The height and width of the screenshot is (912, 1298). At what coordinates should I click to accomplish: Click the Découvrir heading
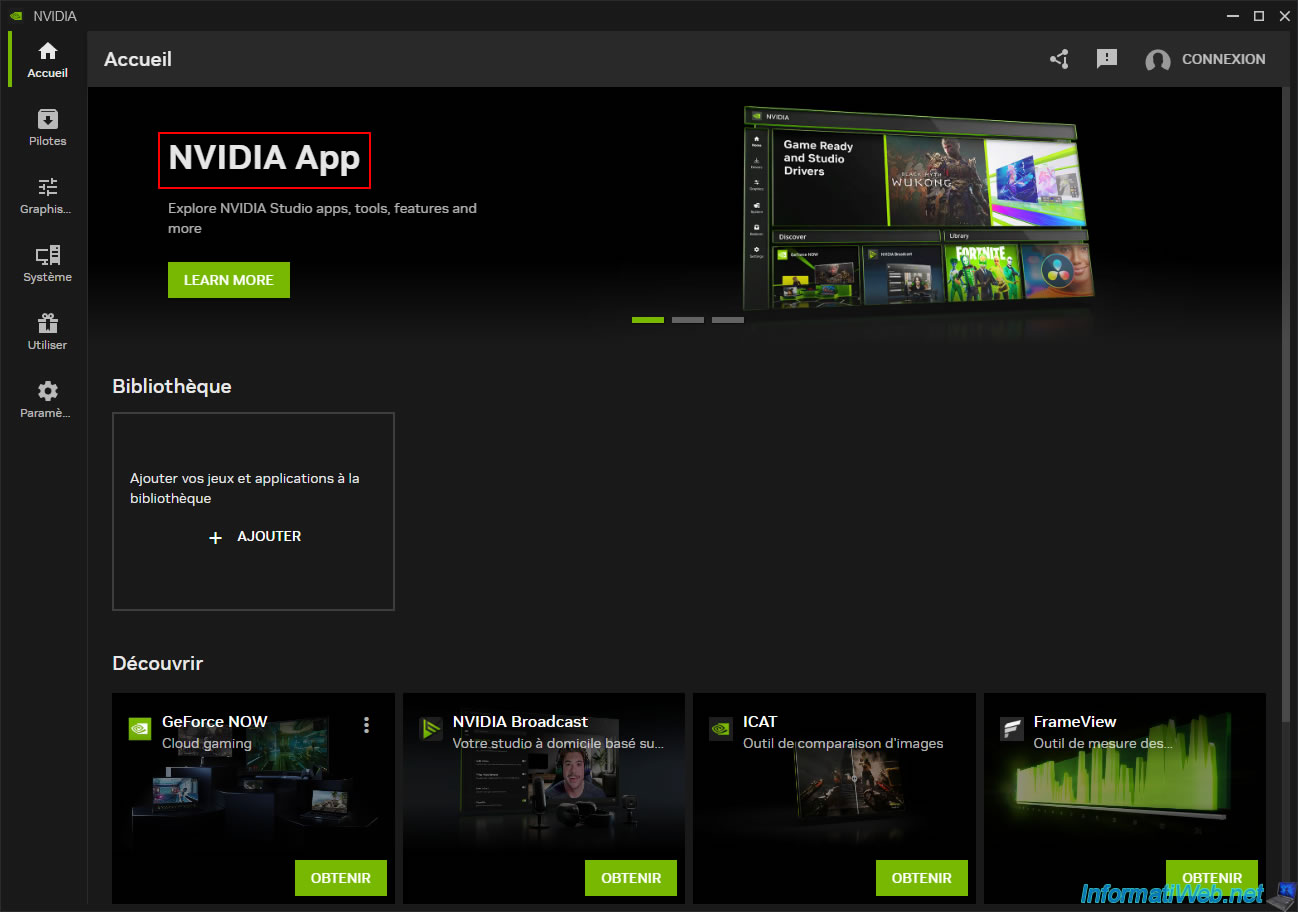point(158,663)
